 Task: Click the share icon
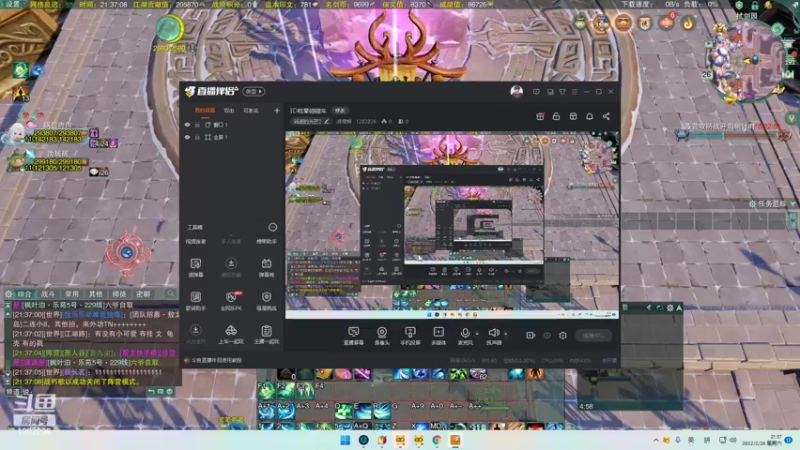coord(606,116)
